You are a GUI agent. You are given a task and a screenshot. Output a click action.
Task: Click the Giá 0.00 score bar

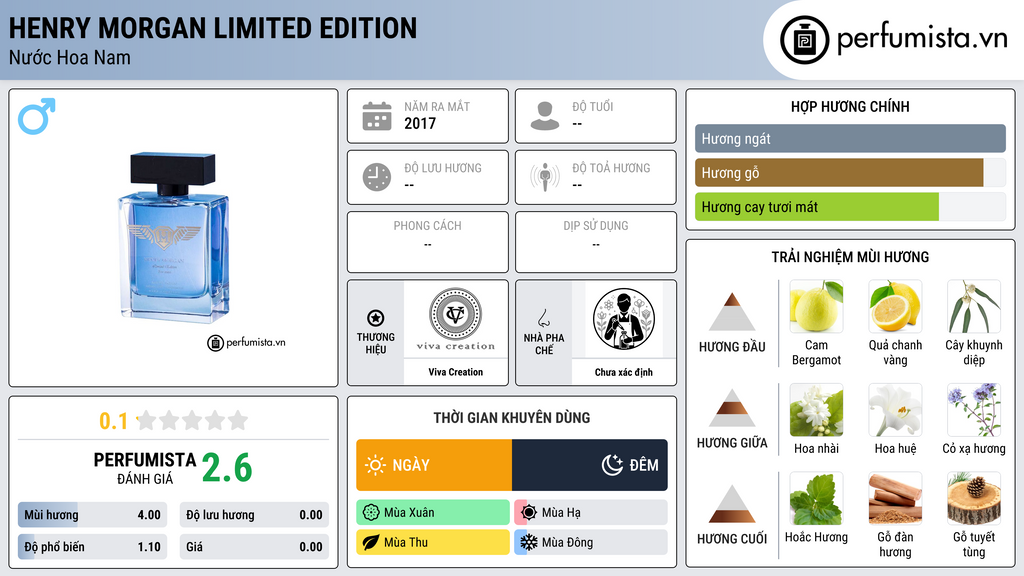pyautogui.click(x=254, y=547)
